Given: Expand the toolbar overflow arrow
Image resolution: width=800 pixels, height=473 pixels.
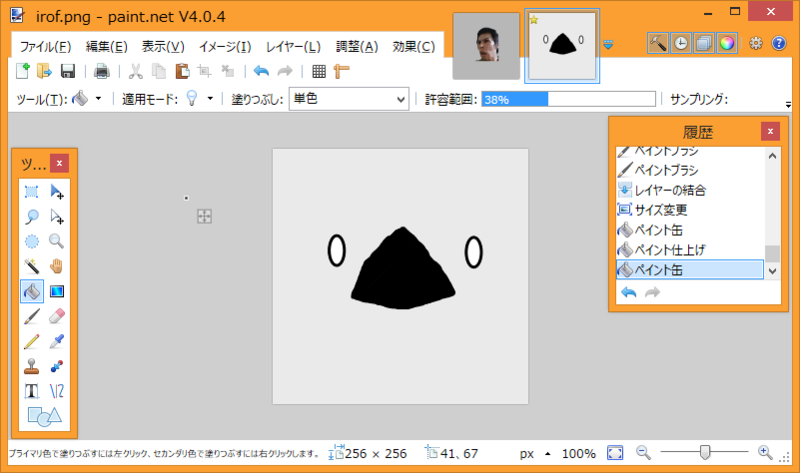Looking at the screenshot, I should click(x=788, y=105).
